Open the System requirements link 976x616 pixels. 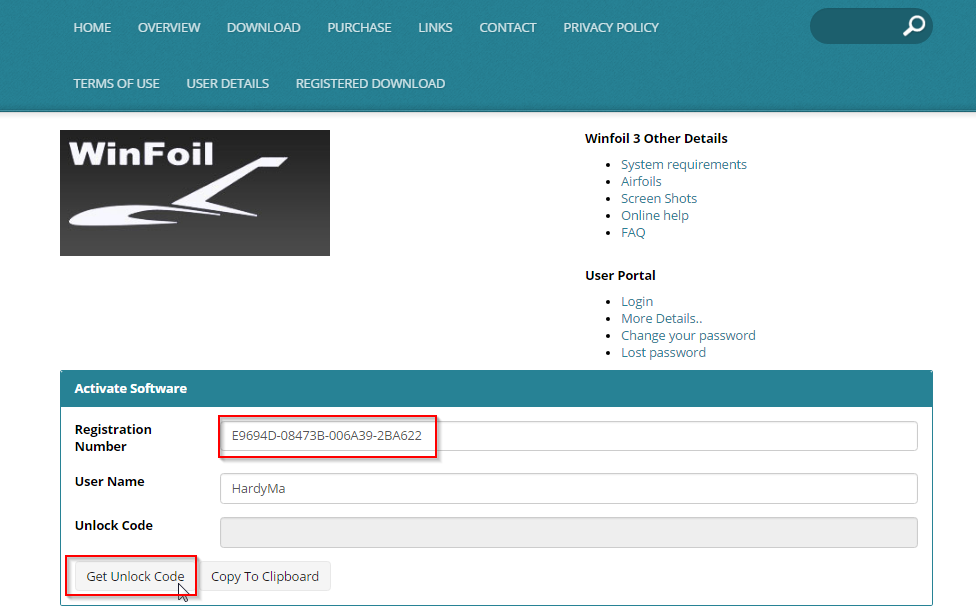coord(683,164)
